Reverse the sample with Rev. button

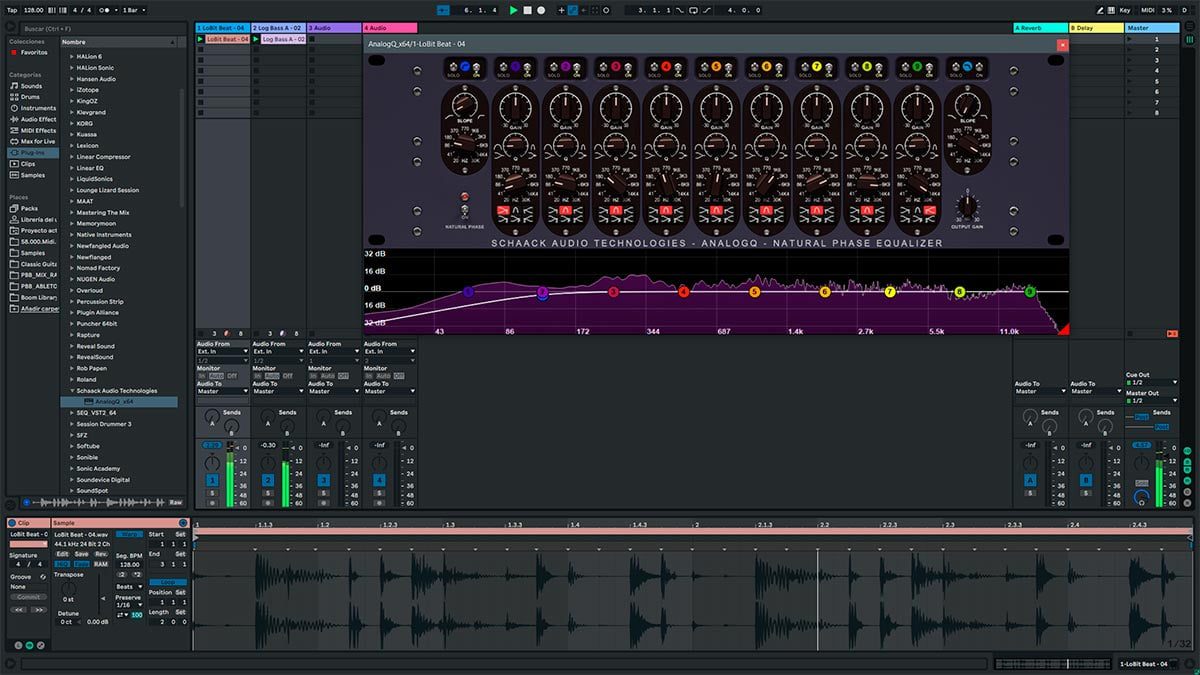pos(101,554)
